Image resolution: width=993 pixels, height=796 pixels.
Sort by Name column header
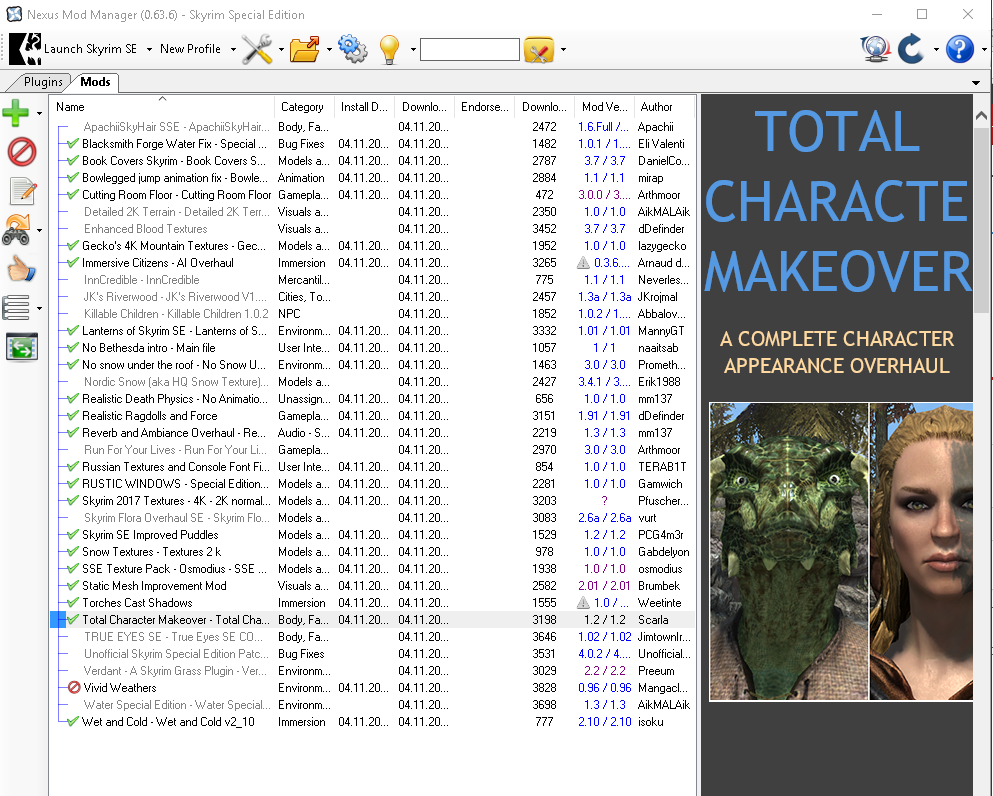pyautogui.click(x=162, y=107)
